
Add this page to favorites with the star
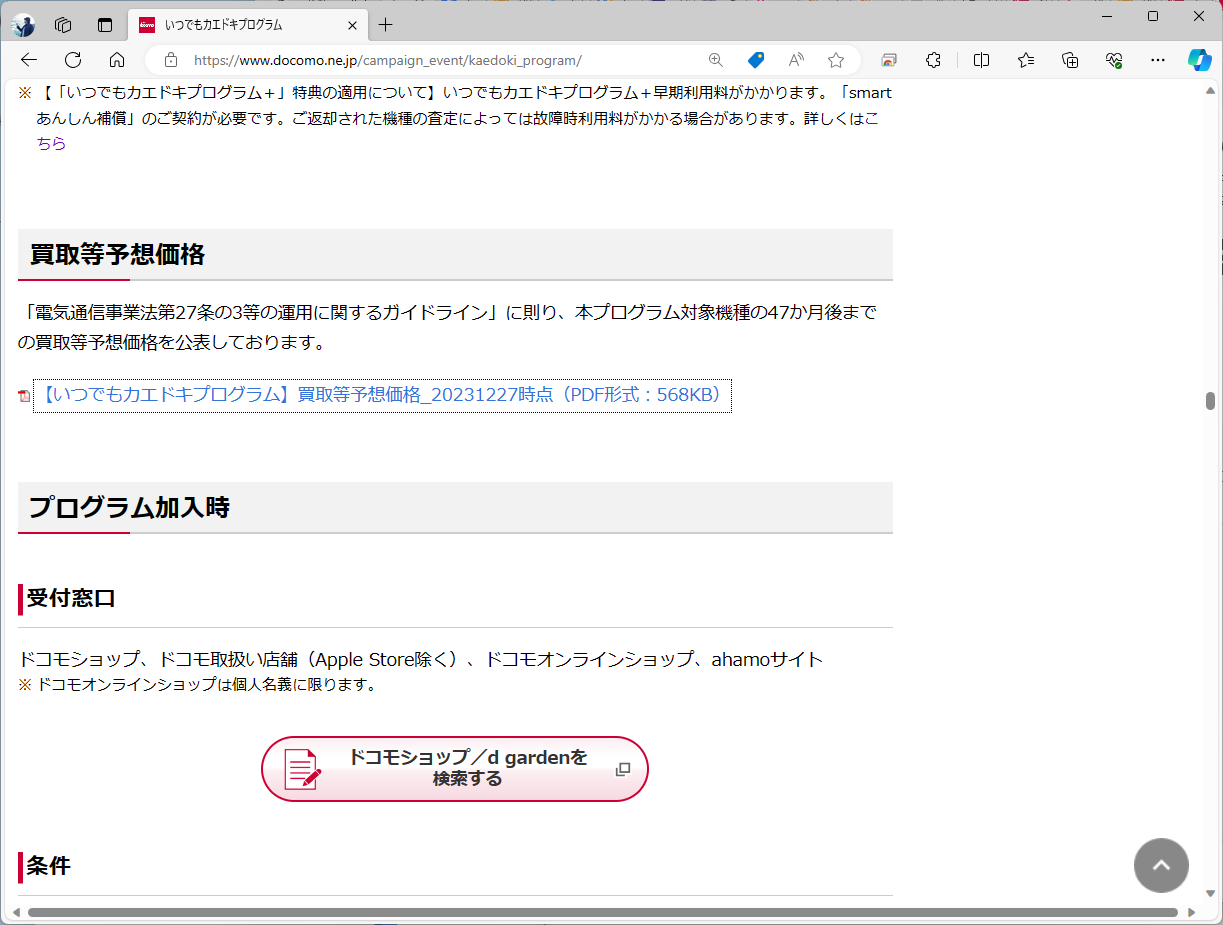(x=836, y=60)
